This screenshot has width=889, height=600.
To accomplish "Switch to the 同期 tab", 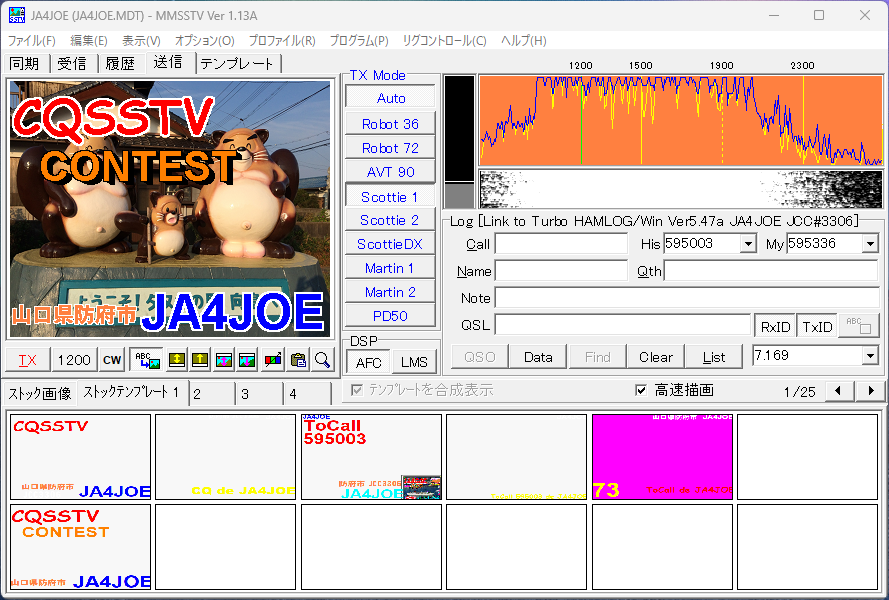I will (25, 64).
